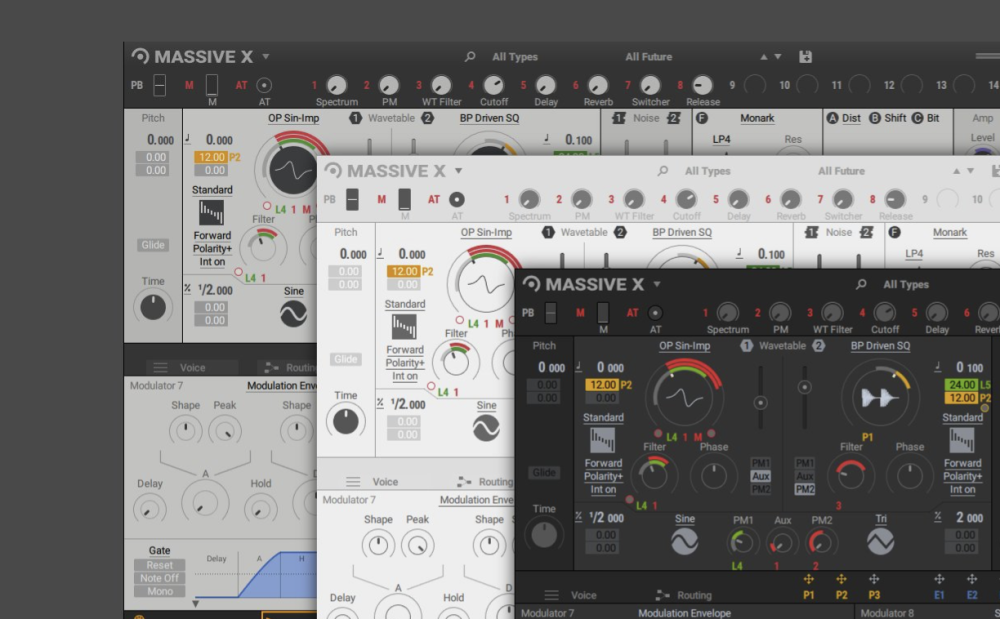
Task: Select Mono trigger mode in gray window
Action: (159, 592)
